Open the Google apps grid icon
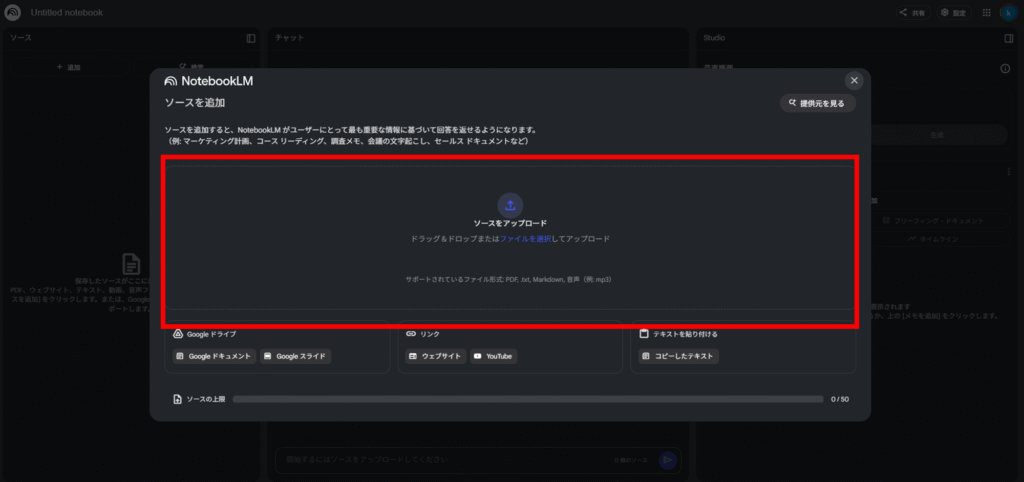The width and height of the screenshot is (1024, 482). click(986, 12)
